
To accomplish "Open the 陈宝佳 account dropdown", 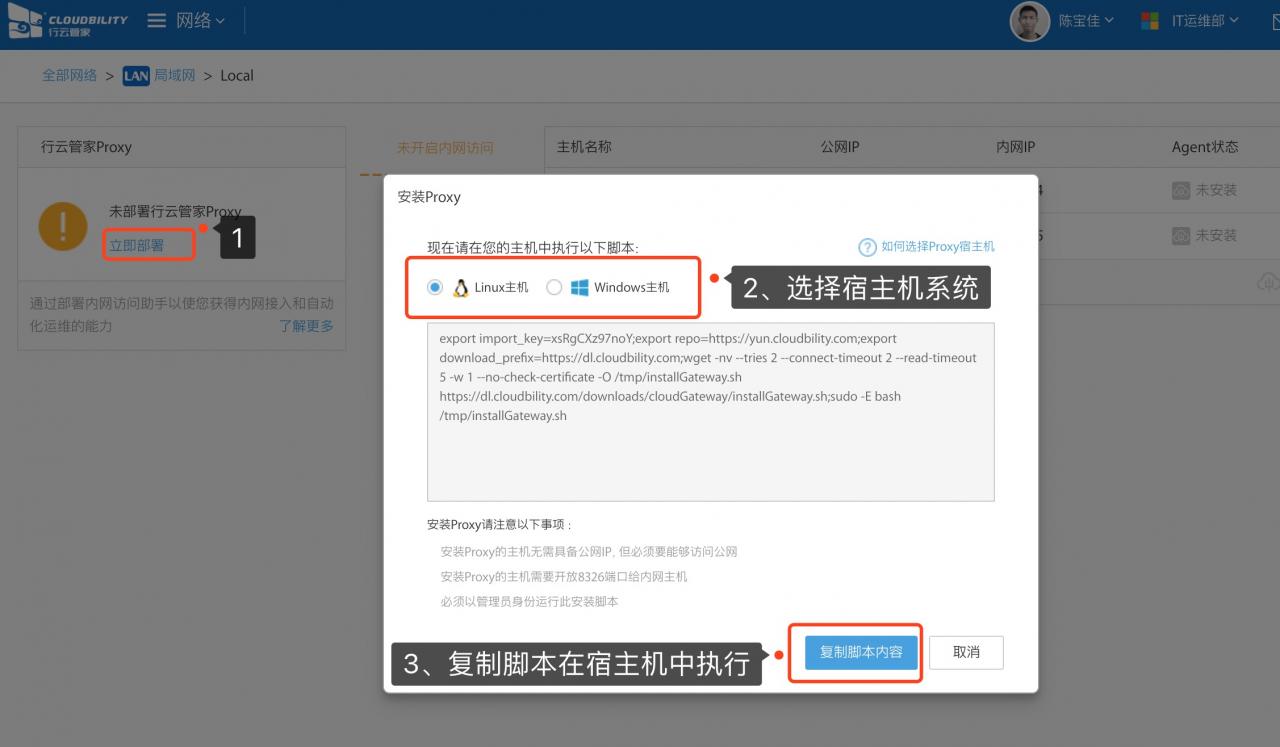I will pyautogui.click(x=1086, y=21).
